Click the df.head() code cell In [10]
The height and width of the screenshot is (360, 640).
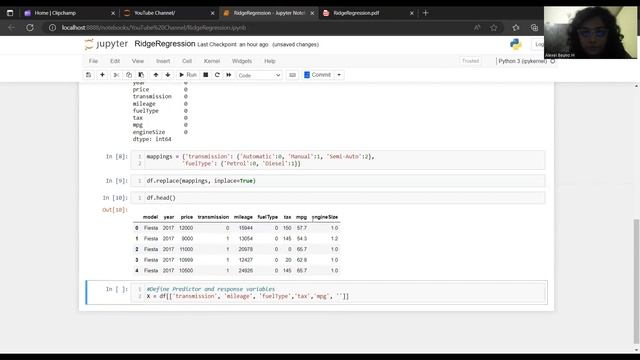coord(338,198)
